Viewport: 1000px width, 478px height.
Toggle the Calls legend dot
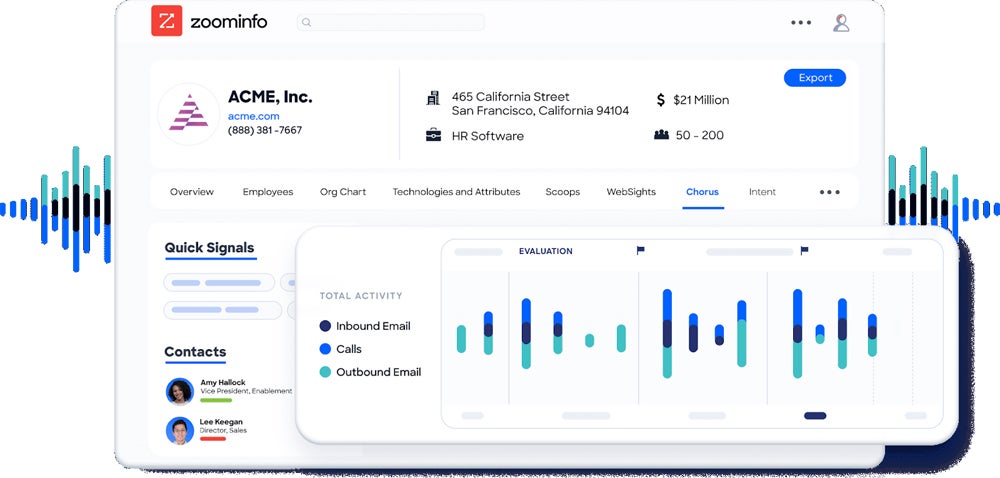tap(325, 349)
